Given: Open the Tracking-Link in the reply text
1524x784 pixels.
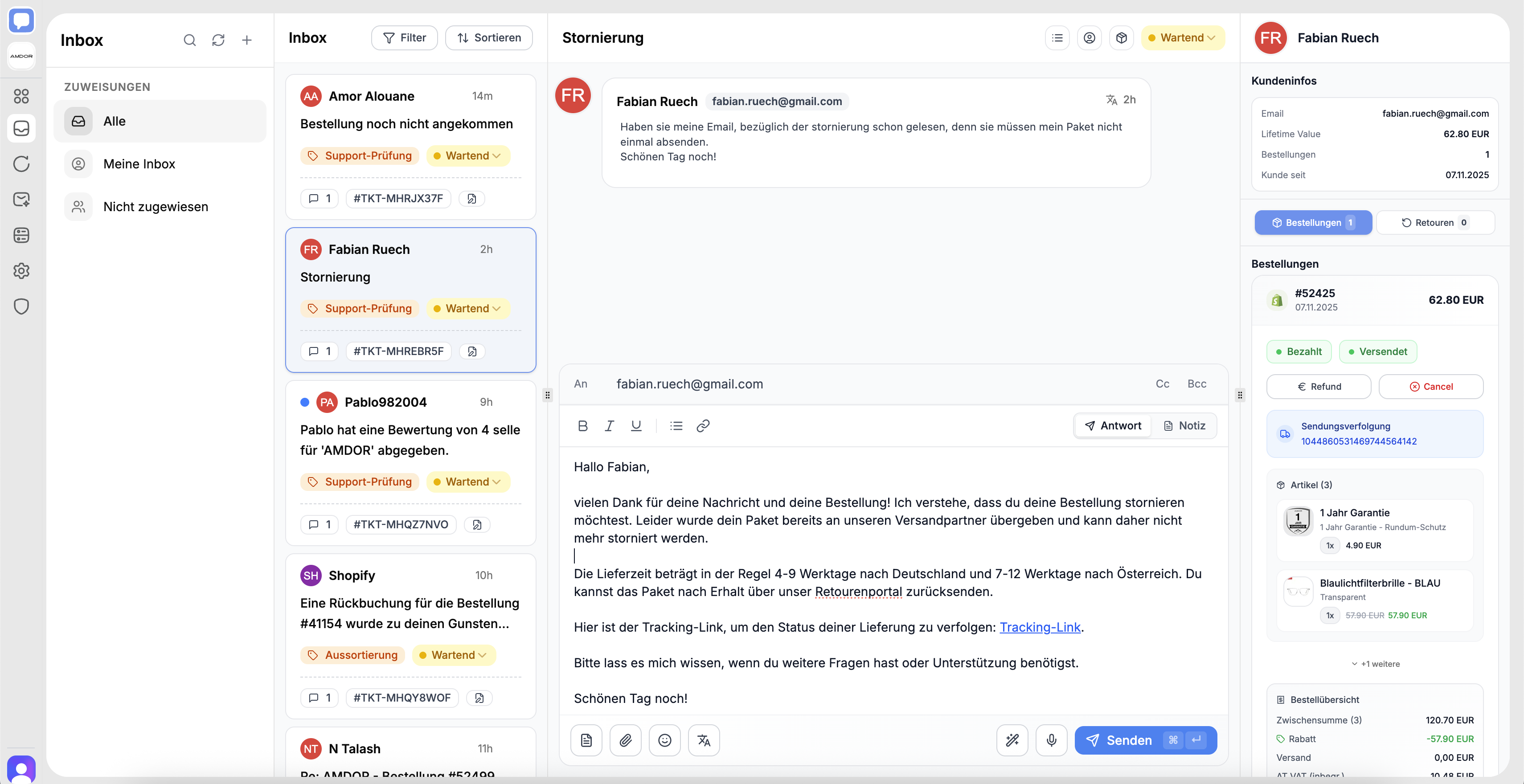Looking at the screenshot, I should click(1040, 627).
